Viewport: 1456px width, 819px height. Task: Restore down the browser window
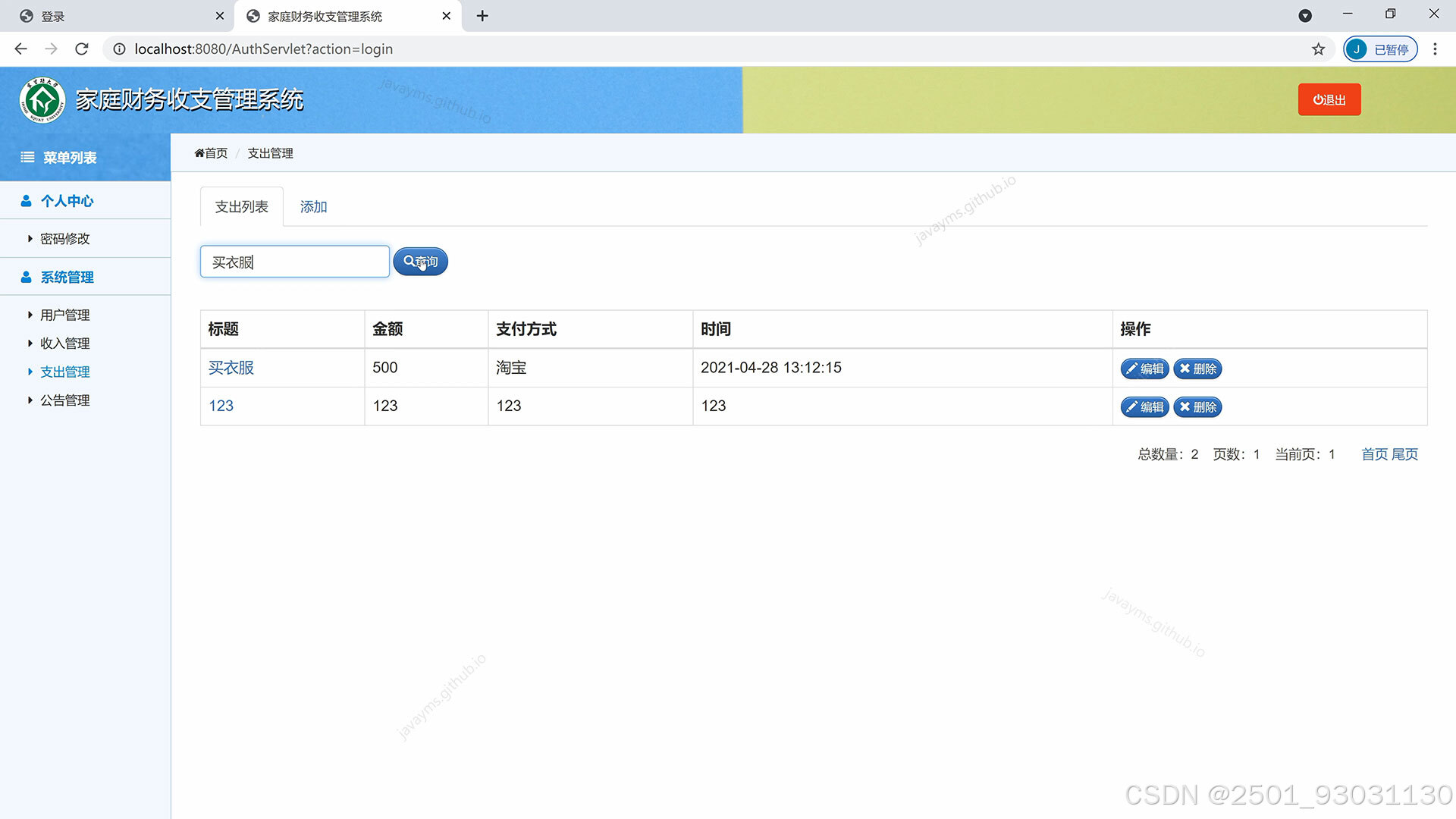[1390, 14]
